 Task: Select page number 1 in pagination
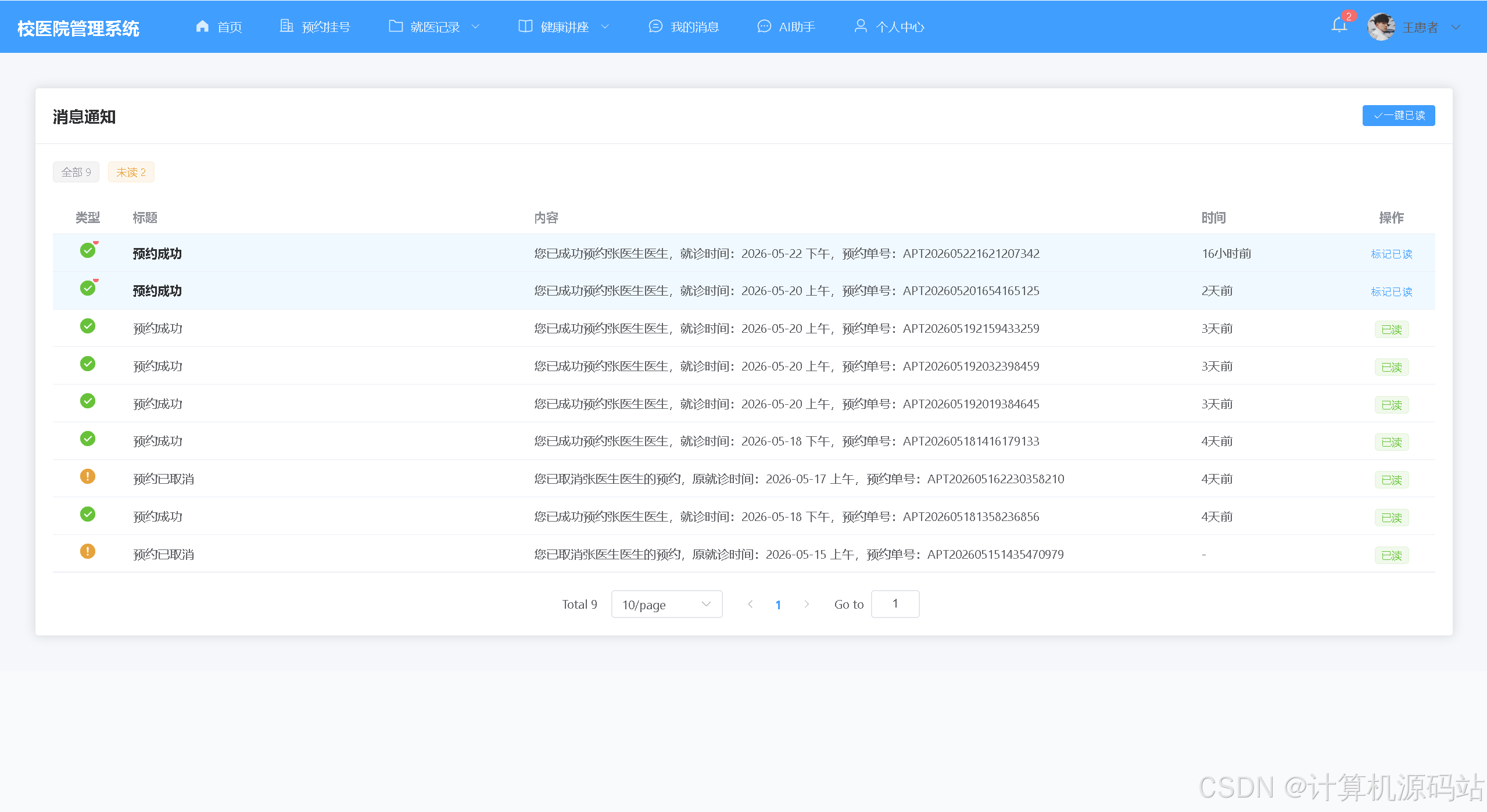click(x=778, y=605)
